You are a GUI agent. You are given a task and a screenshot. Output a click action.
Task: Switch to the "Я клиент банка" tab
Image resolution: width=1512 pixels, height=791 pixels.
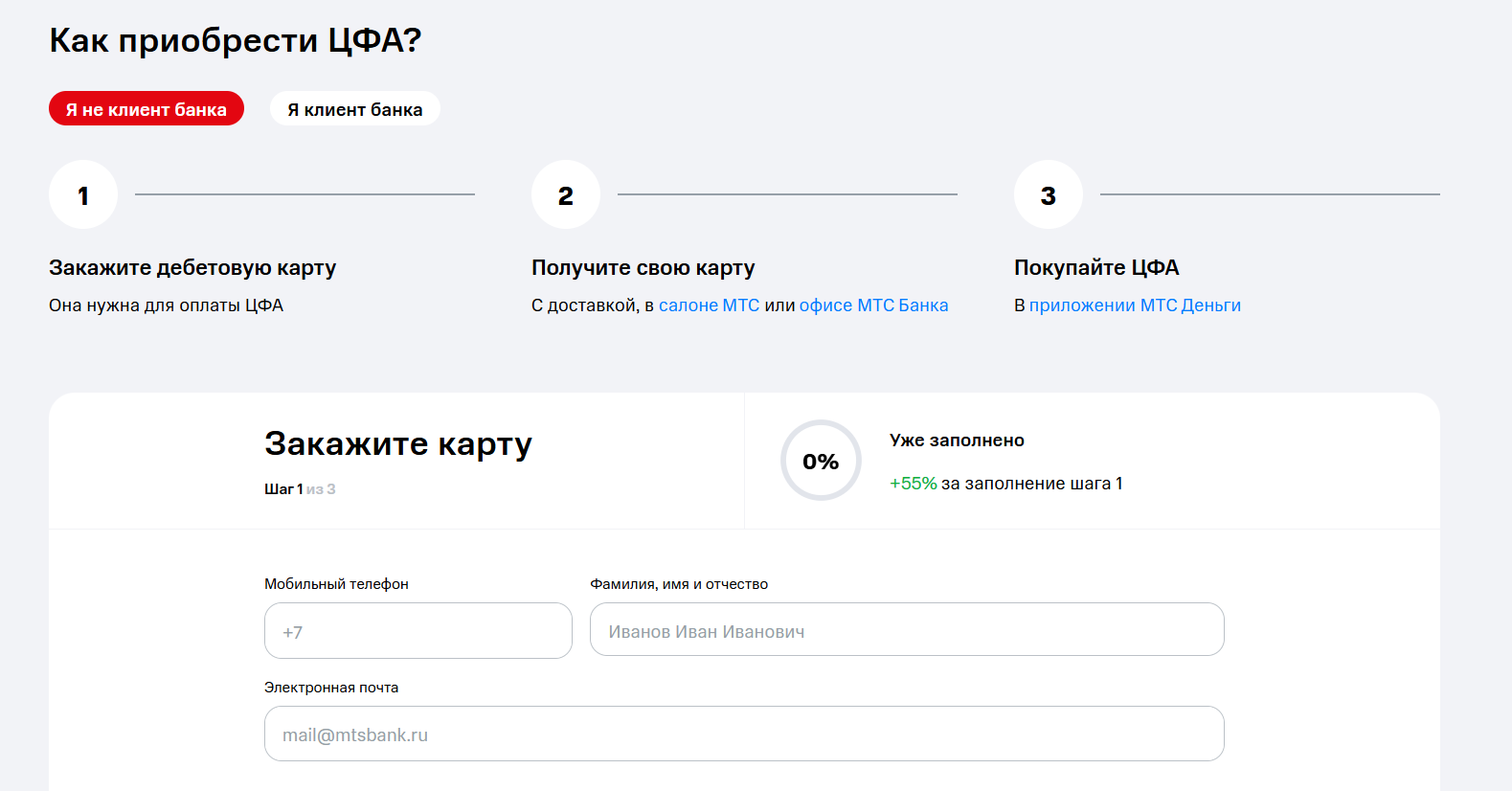pyautogui.click(x=355, y=109)
